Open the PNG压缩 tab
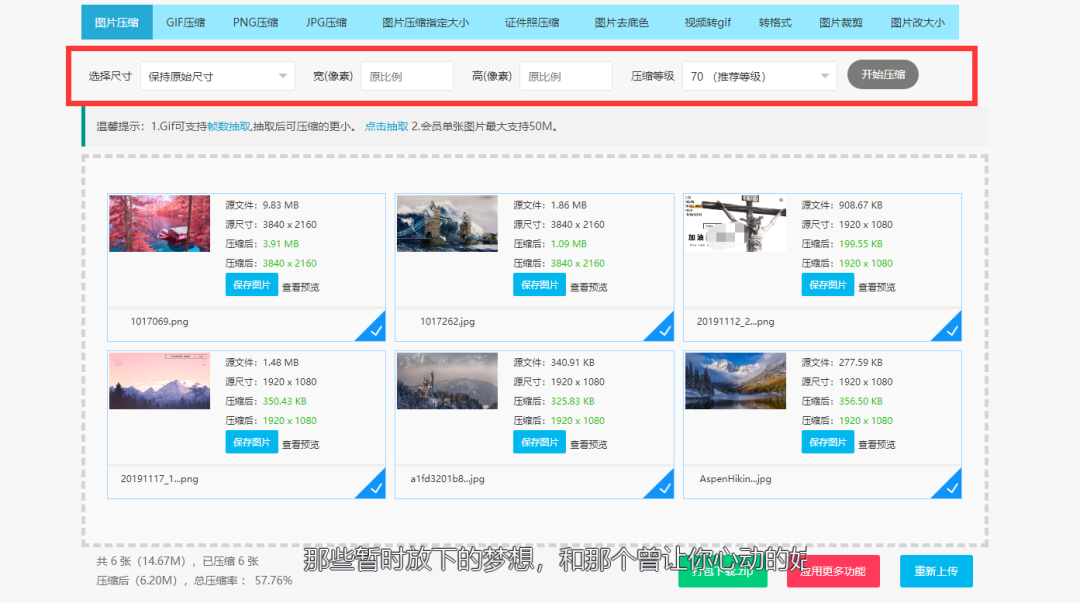Image resolution: width=1080 pixels, height=603 pixels. point(256,22)
